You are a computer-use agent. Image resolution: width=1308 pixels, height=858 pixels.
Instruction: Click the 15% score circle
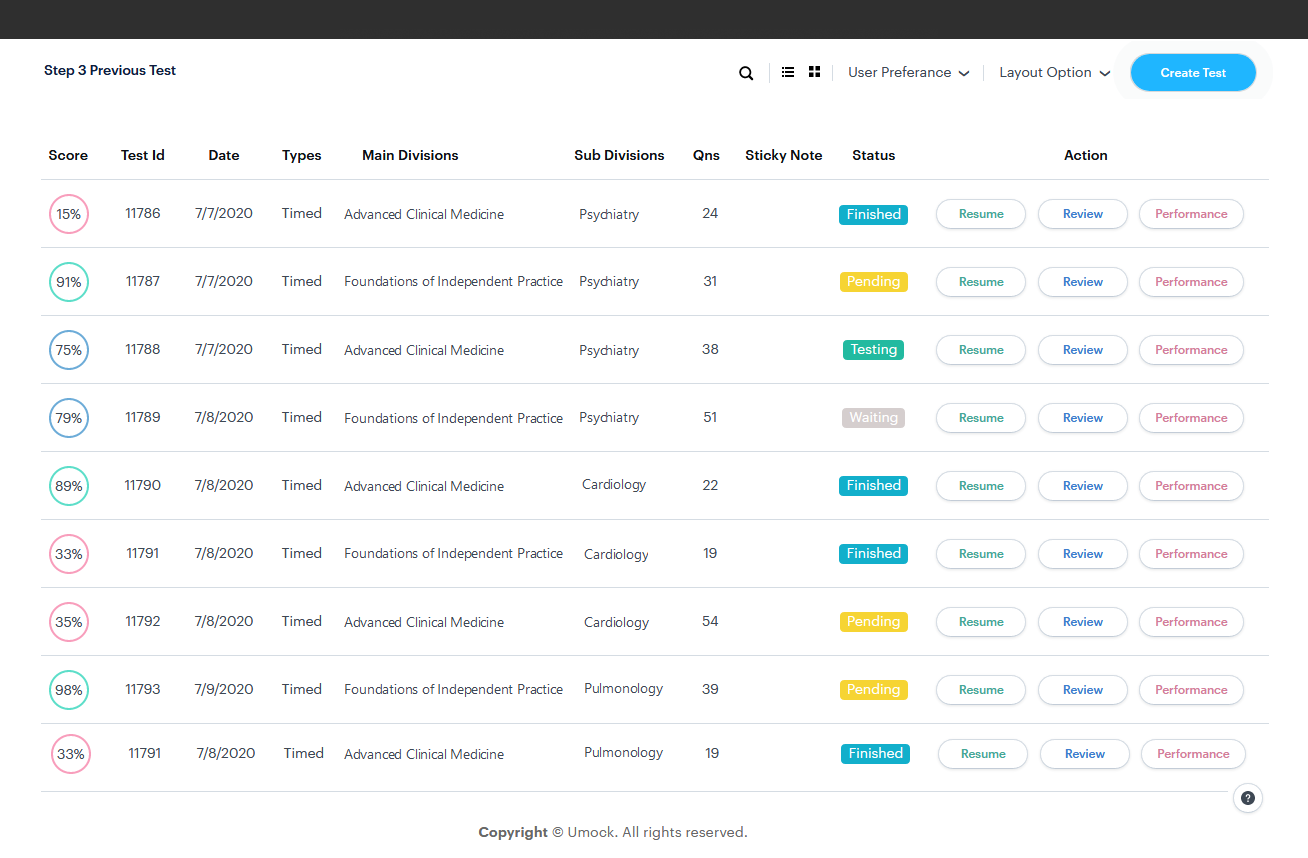point(69,214)
